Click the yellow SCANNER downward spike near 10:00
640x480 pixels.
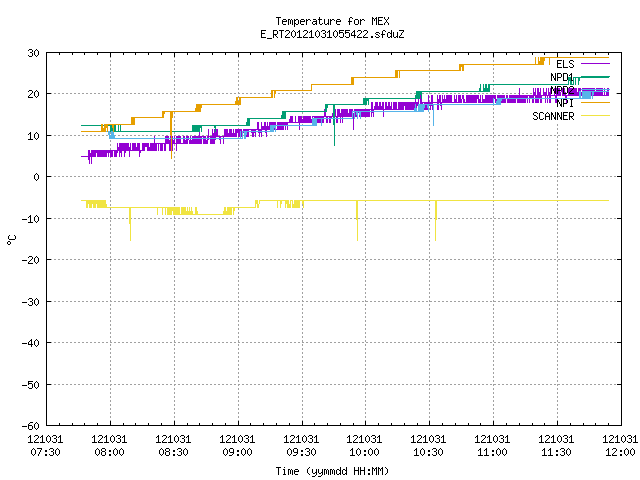click(357, 220)
